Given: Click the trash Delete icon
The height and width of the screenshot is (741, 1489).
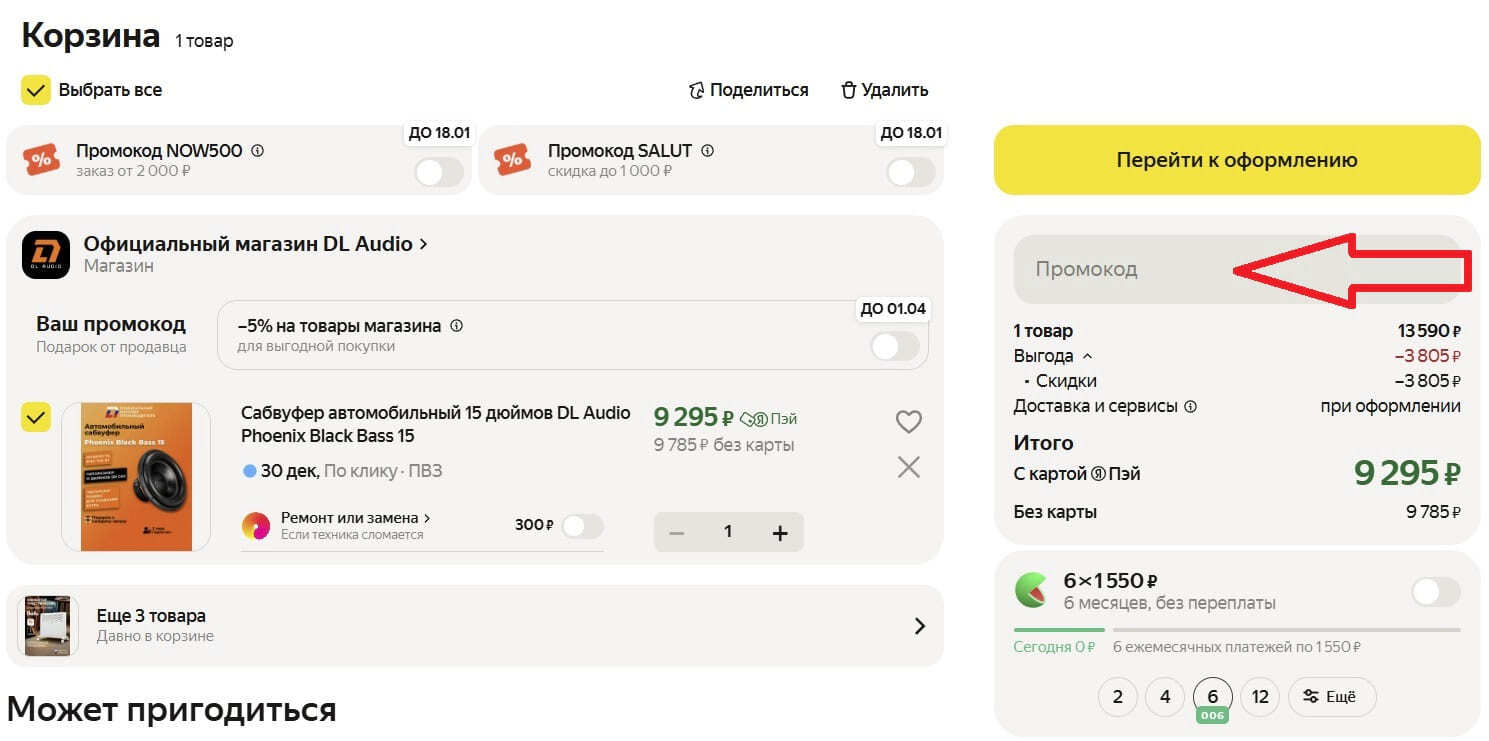Looking at the screenshot, I should click(x=849, y=90).
